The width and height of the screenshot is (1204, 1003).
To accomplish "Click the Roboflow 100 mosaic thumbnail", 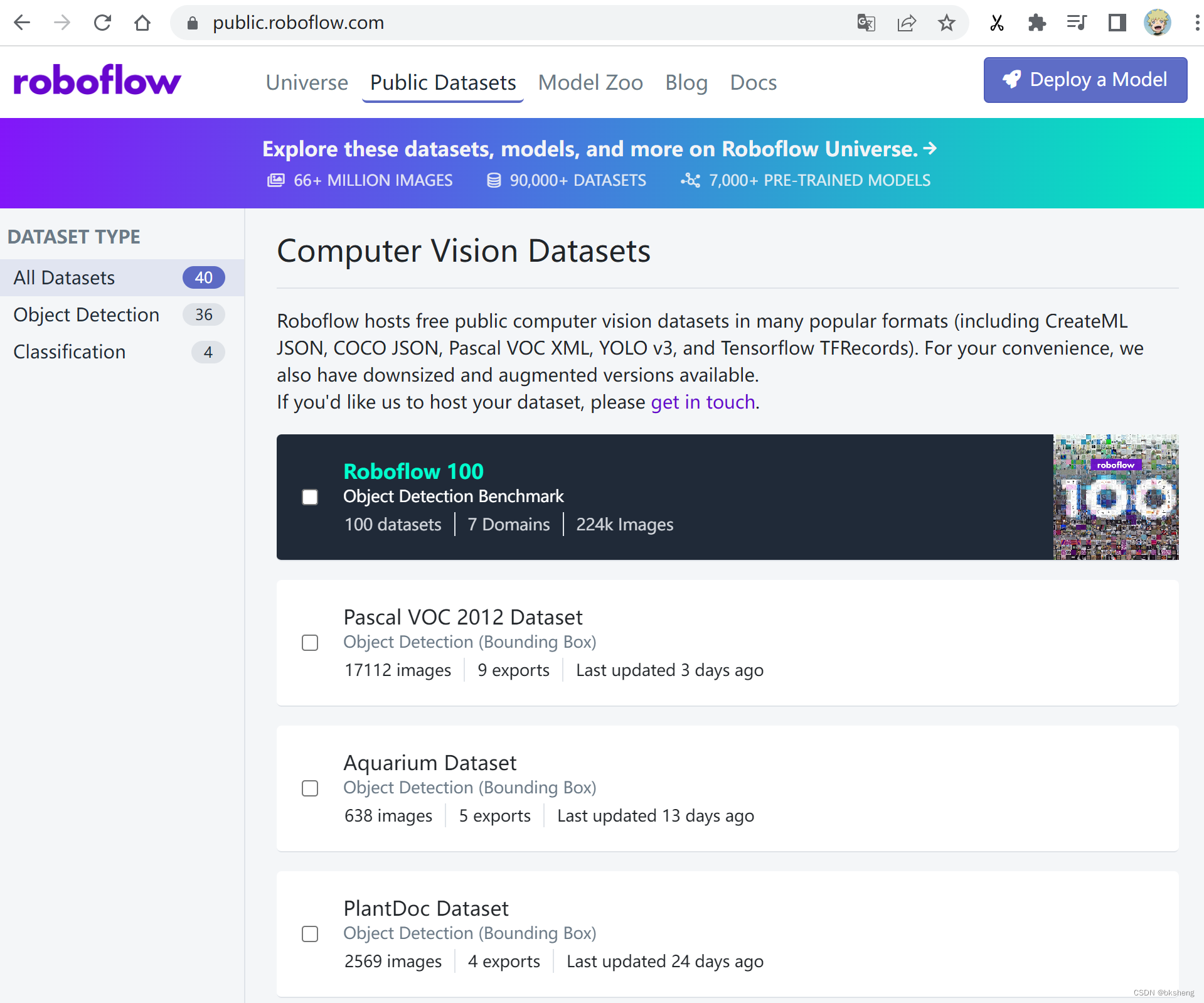I will (1116, 497).
